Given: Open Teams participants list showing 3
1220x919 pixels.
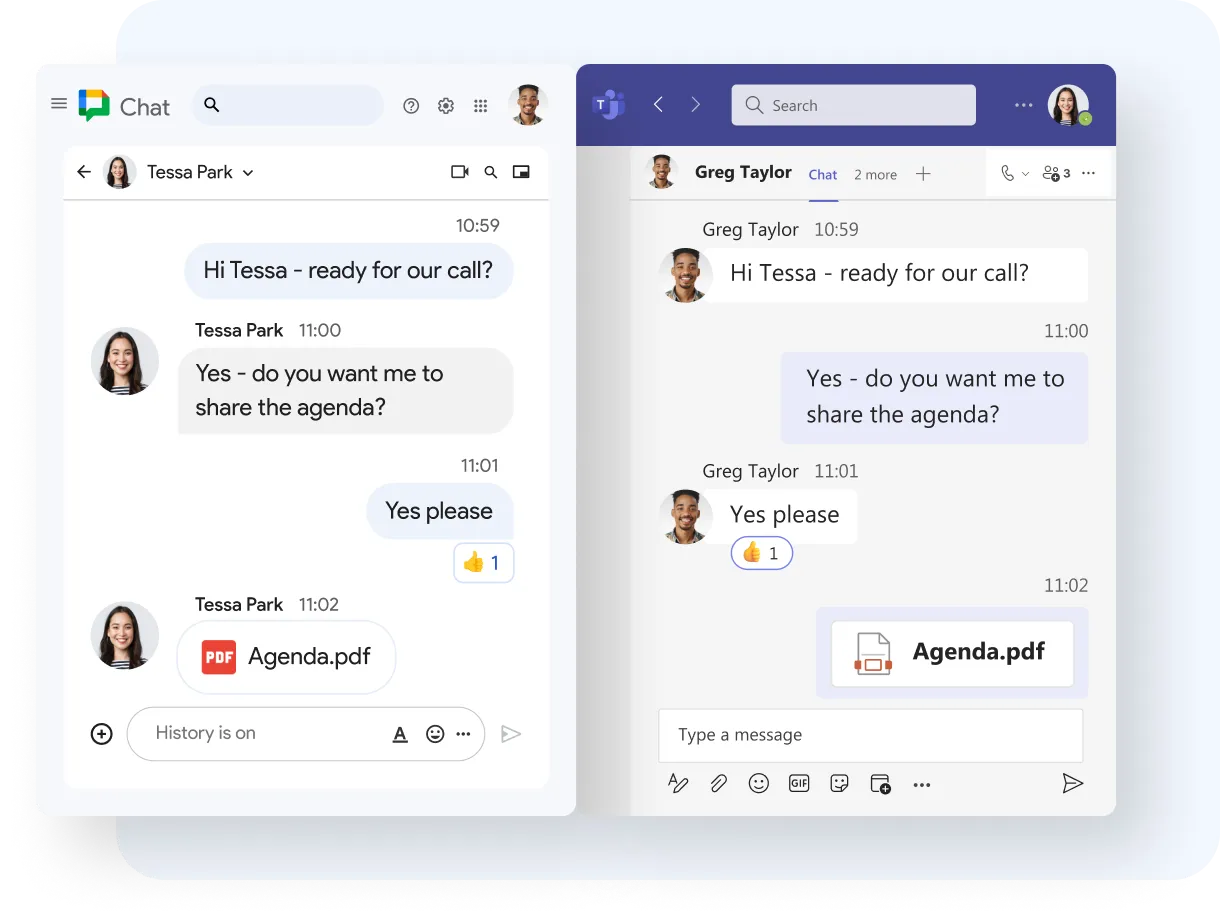Looking at the screenshot, I should [1056, 173].
